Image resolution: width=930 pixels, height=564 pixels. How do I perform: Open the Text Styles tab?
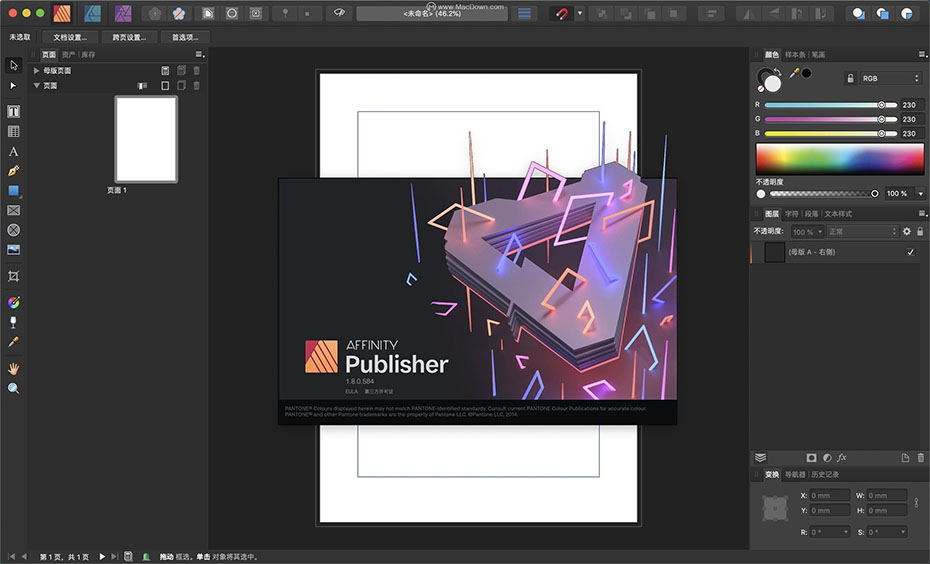[x=838, y=214]
